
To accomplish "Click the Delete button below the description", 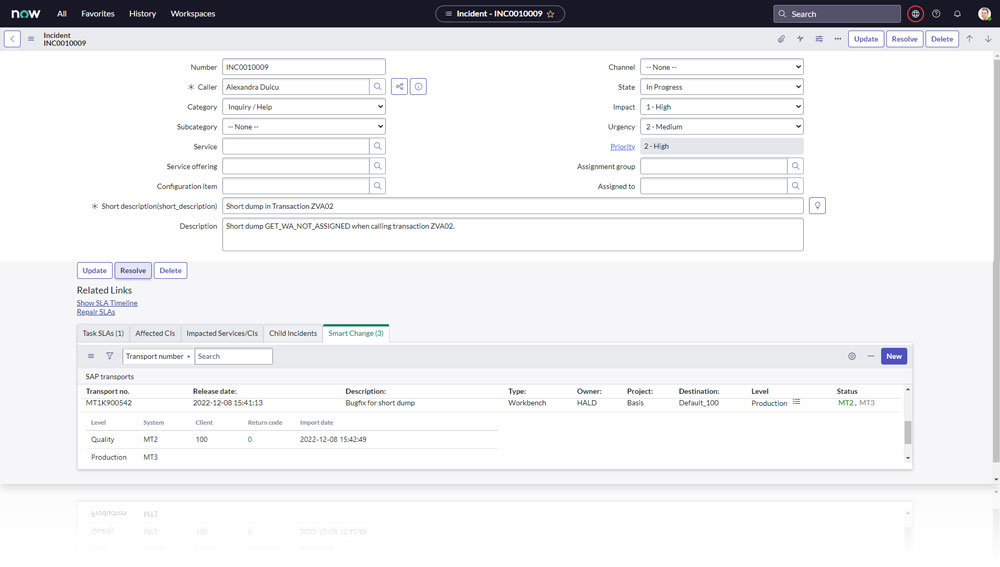I will pyautogui.click(x=170, y=270).
